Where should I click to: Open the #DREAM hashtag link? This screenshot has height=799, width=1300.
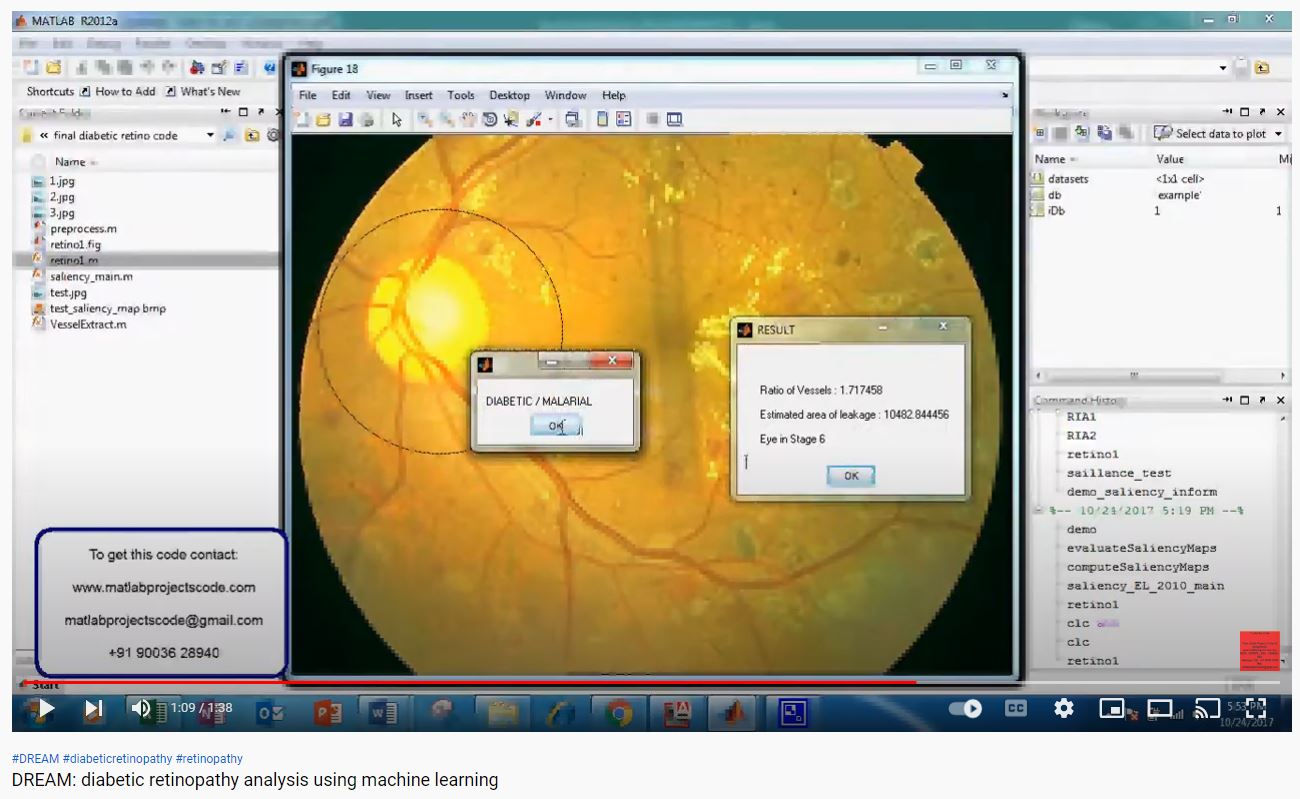tap(35, 759)
